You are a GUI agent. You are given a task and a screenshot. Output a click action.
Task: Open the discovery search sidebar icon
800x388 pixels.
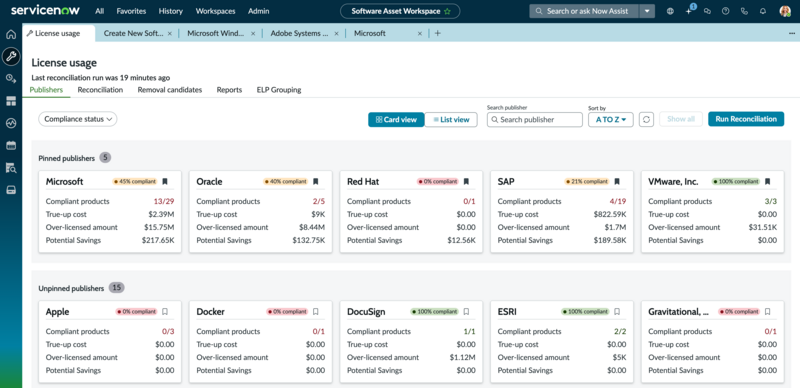tap(11, 167)
